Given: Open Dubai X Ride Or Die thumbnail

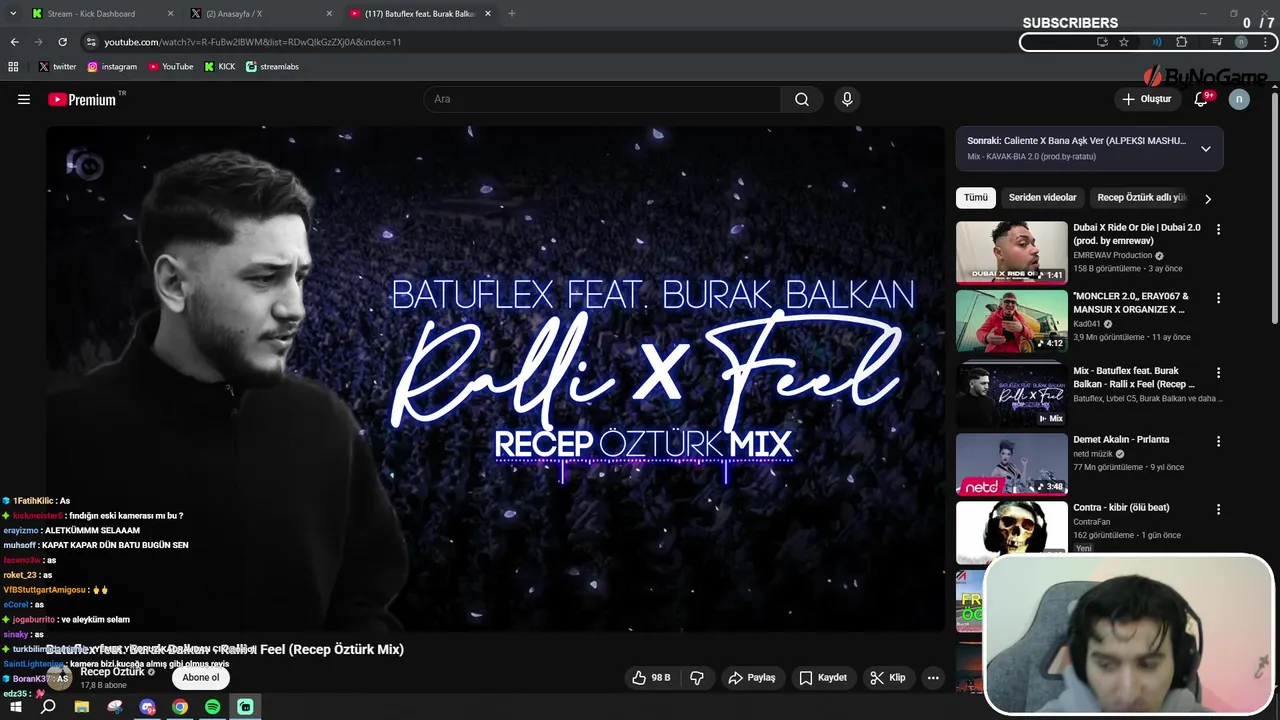Looking at the screenshot, I should (x=1011, y=253).
